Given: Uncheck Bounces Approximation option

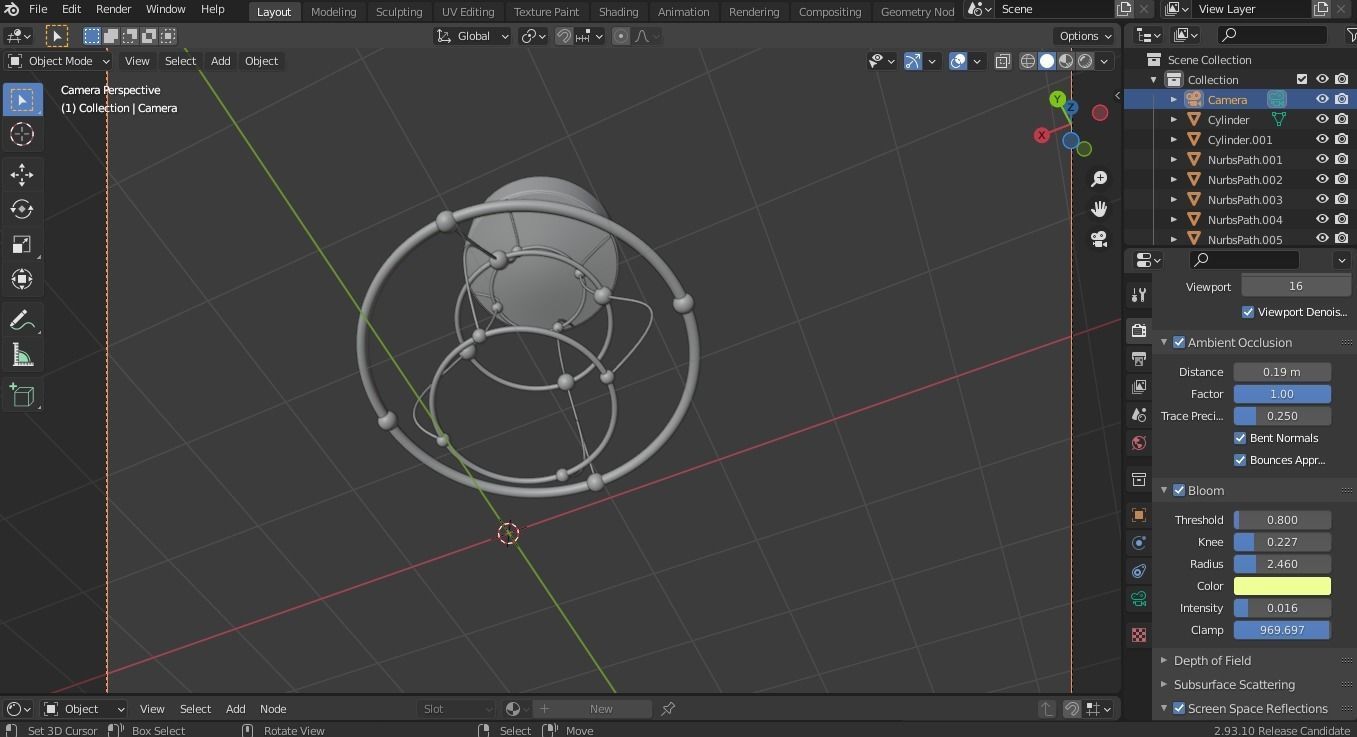Looking at the screenshot, I should pos(1240,460).
